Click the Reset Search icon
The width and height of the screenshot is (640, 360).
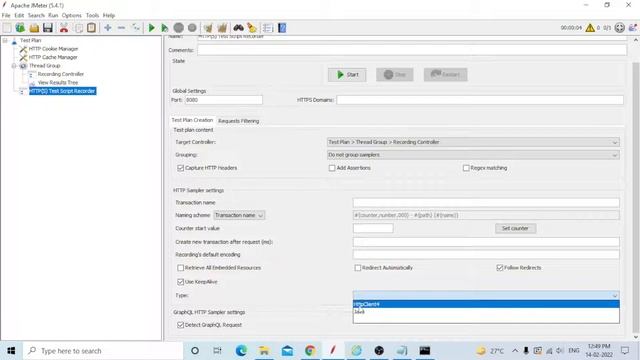point(252,28)
